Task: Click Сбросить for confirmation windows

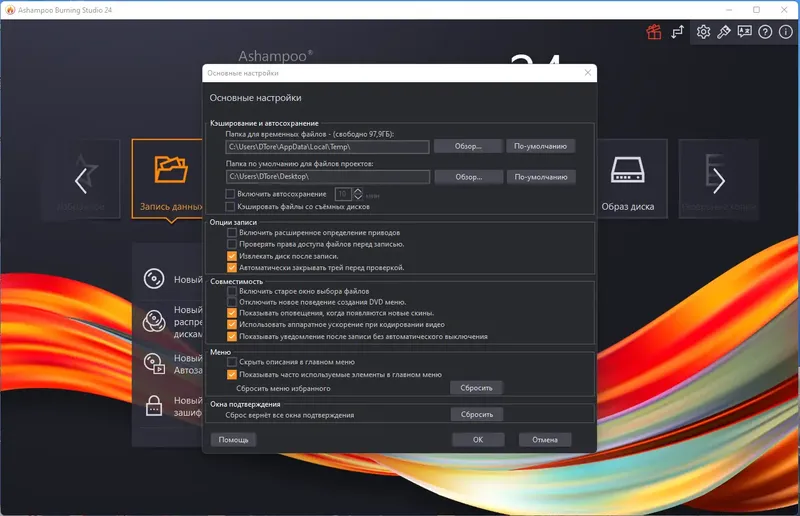Action: pos(477,414)
